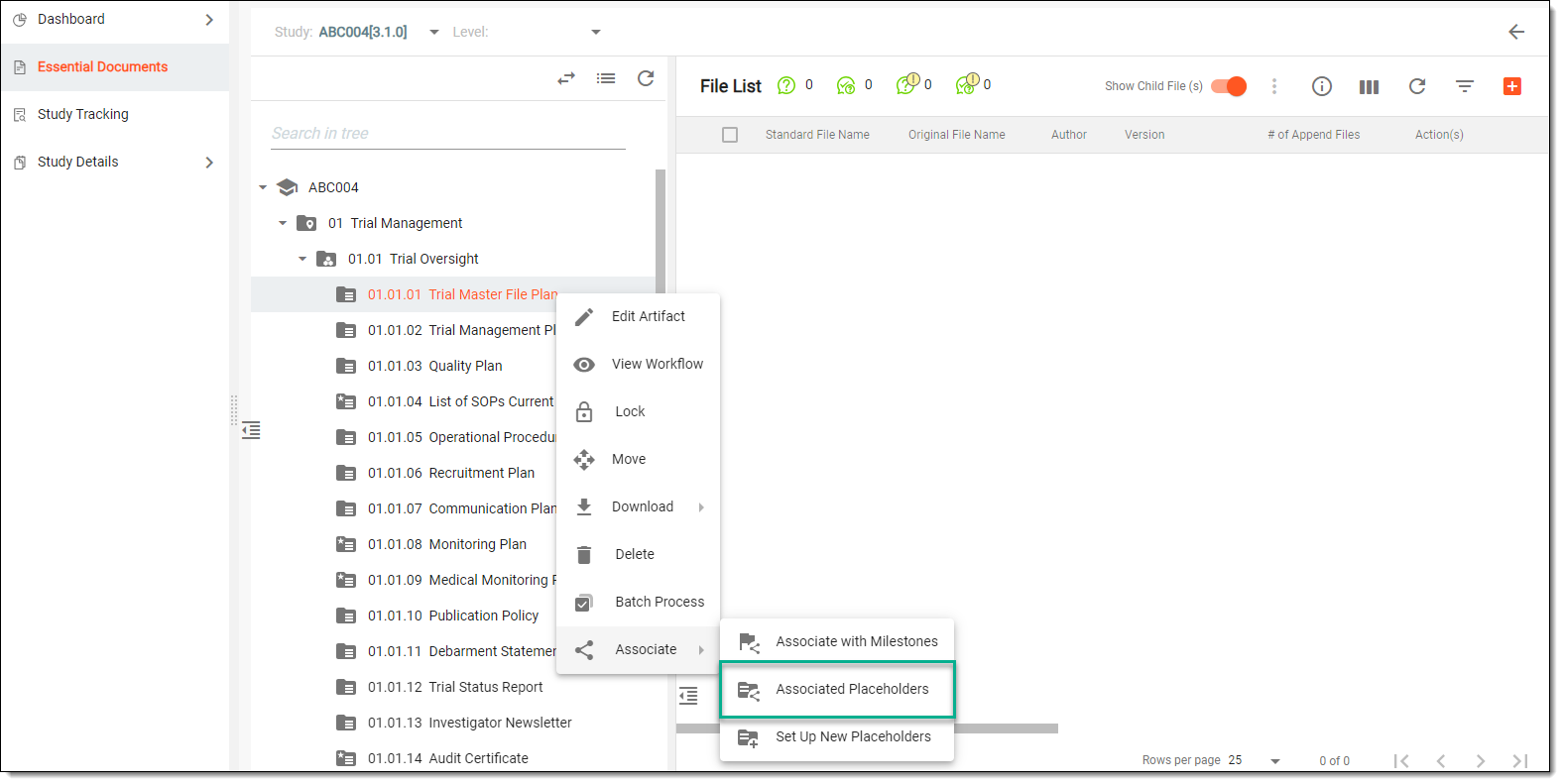The height and width of the screenshot is (784, 1562).
Task: Select 01.01.03 Quality Plan in tree
Action: pos(434,366)
